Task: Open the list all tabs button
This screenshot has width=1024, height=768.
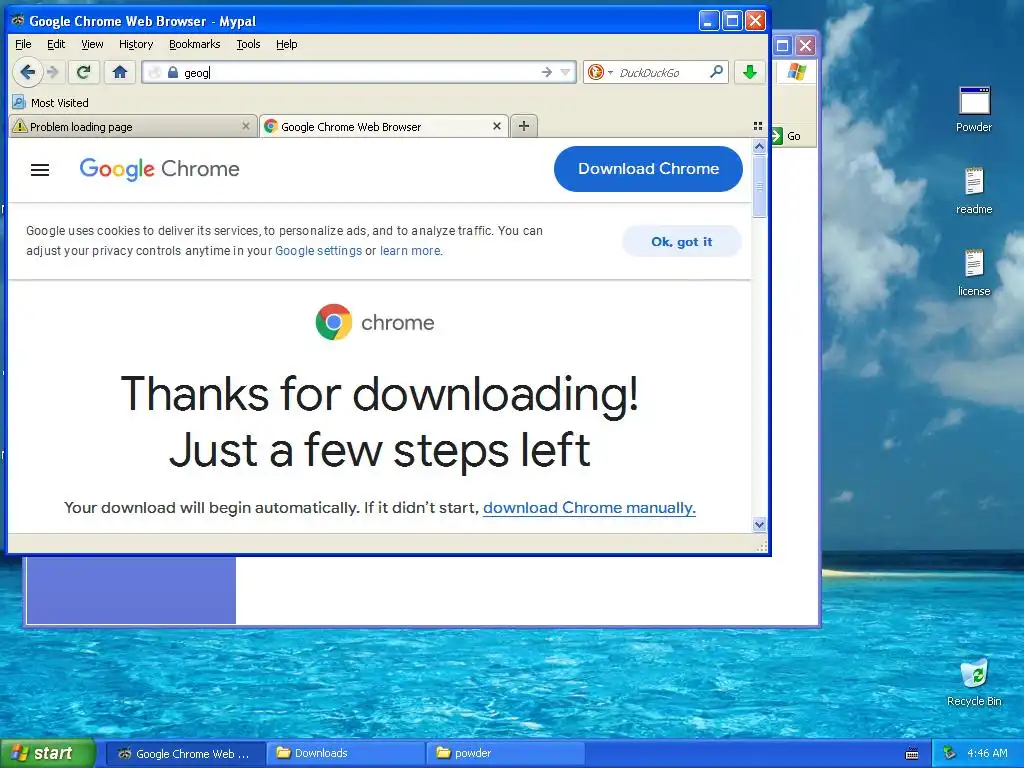Action: coord(758,126)
